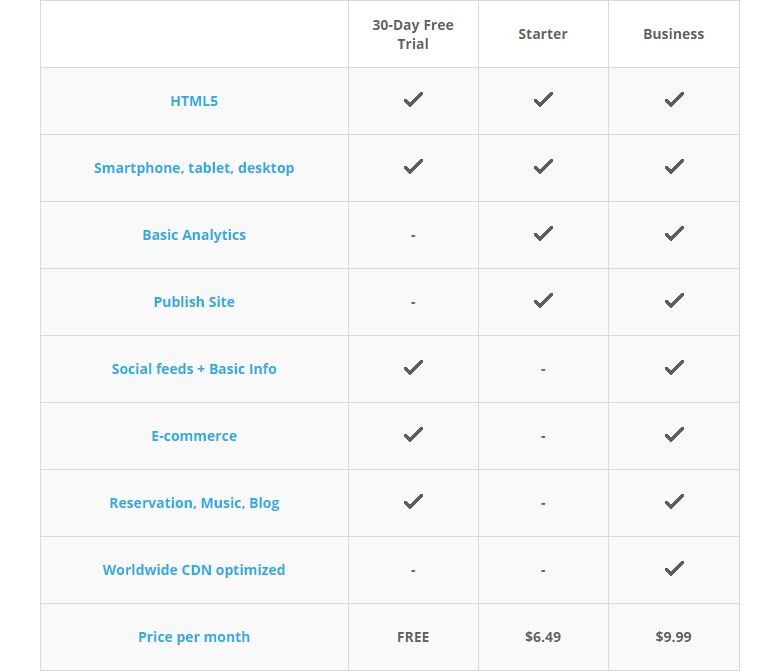776x672 pixels.
Task: Click the $9.99 Business price
Action: tap(674, 637)
